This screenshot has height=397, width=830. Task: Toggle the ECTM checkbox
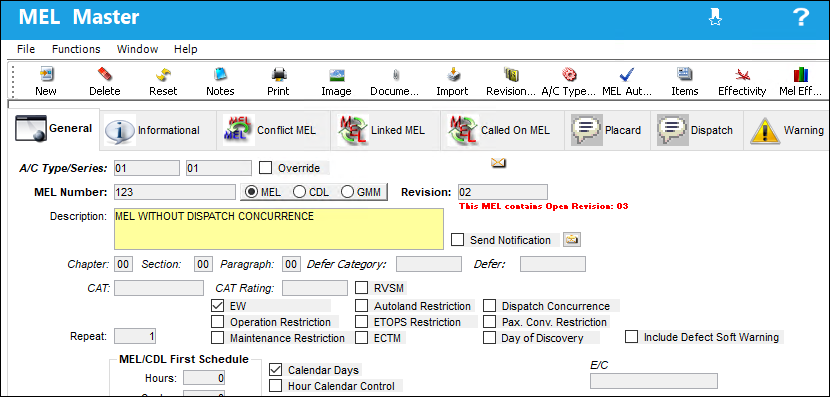pos(362,338)
